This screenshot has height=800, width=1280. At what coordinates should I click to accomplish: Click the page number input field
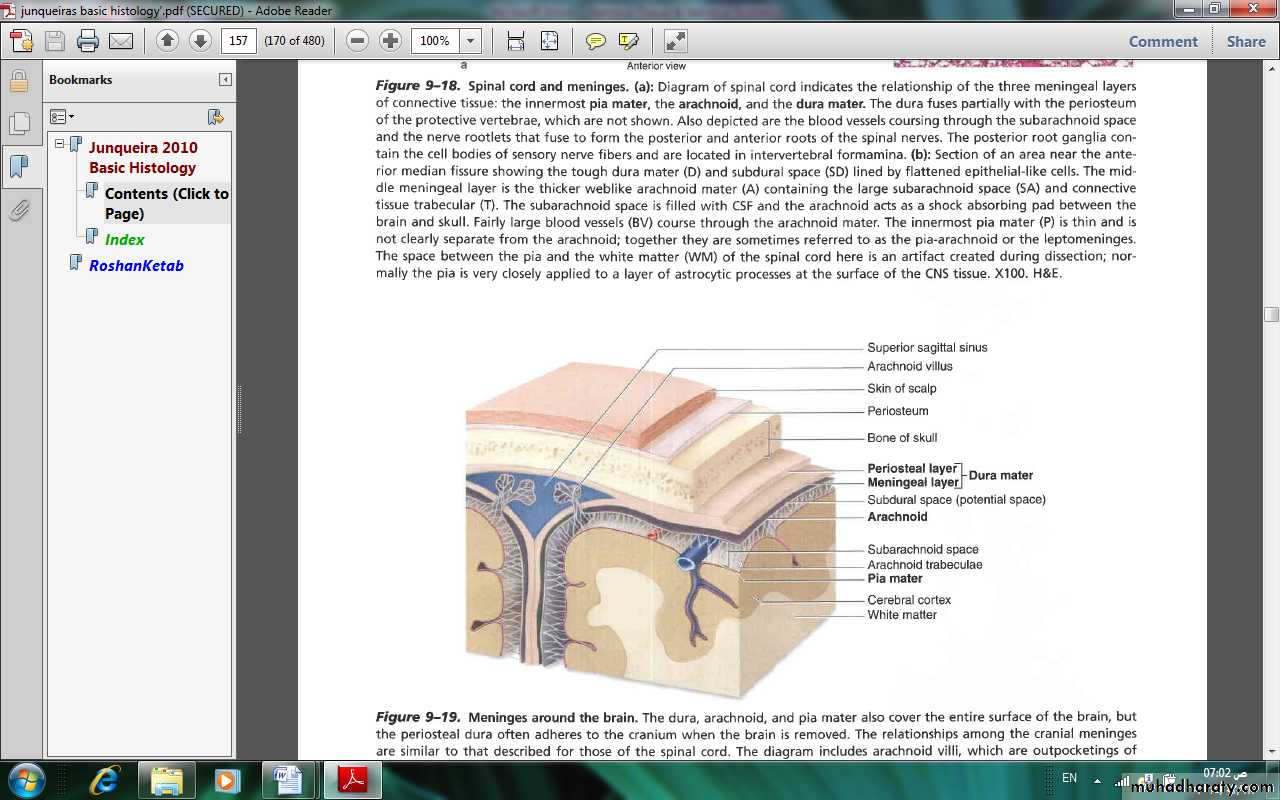[x=240, y=41]
